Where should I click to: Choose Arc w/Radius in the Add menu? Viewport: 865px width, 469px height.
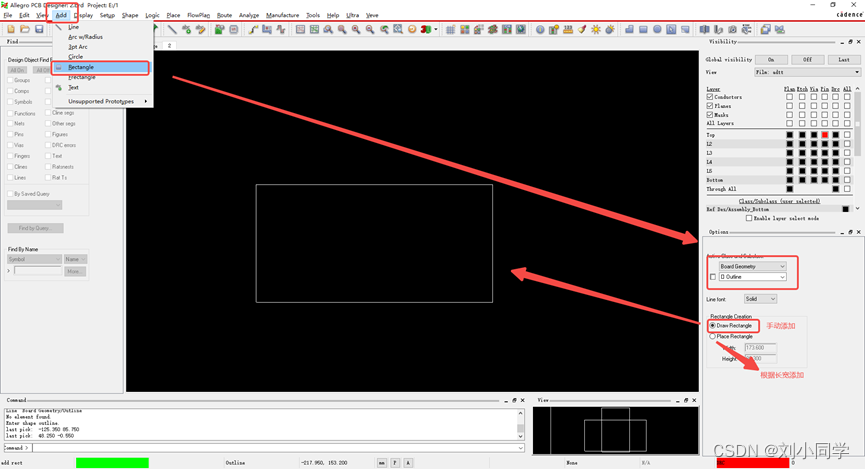85,37
